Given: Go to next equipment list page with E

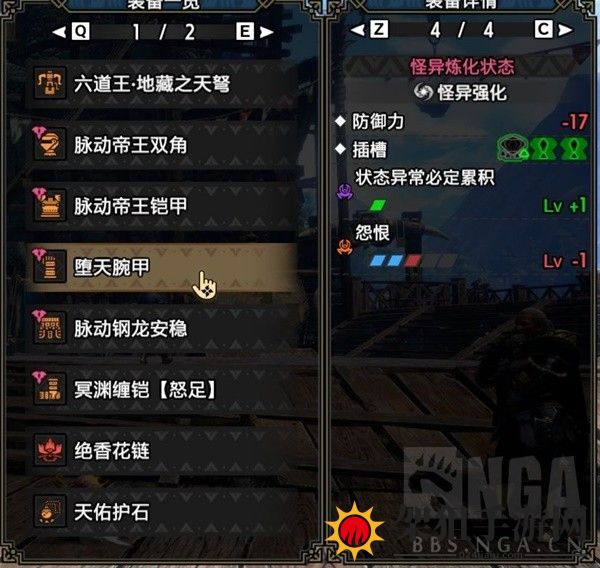Looking at the screenshot, I should click(x=255, y=31).
